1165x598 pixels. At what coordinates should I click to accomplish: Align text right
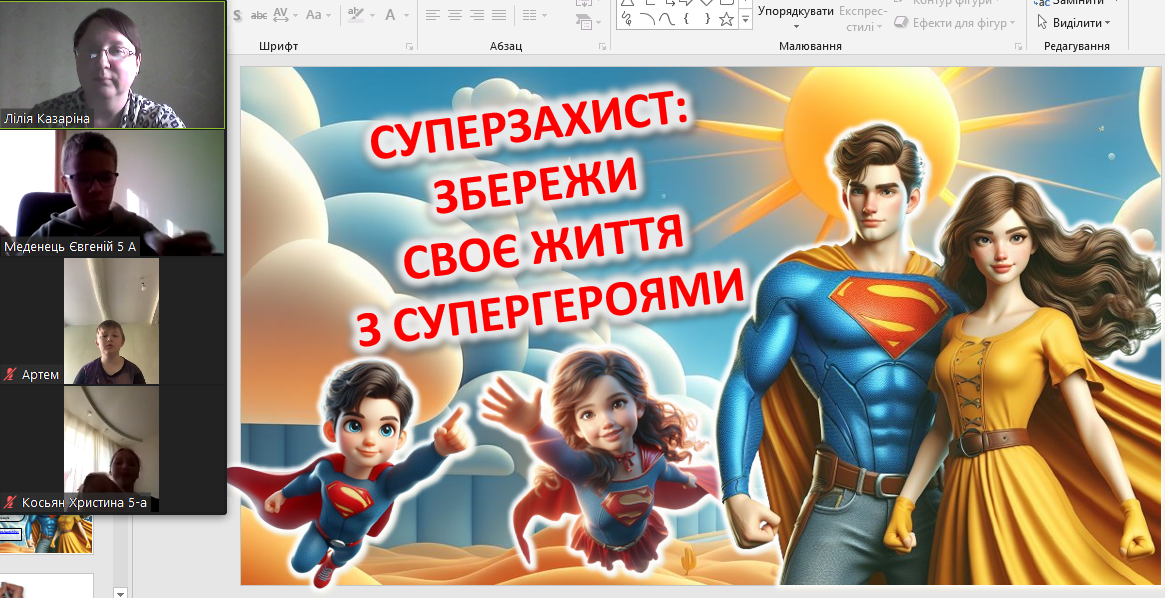click(x=477, y=15)
